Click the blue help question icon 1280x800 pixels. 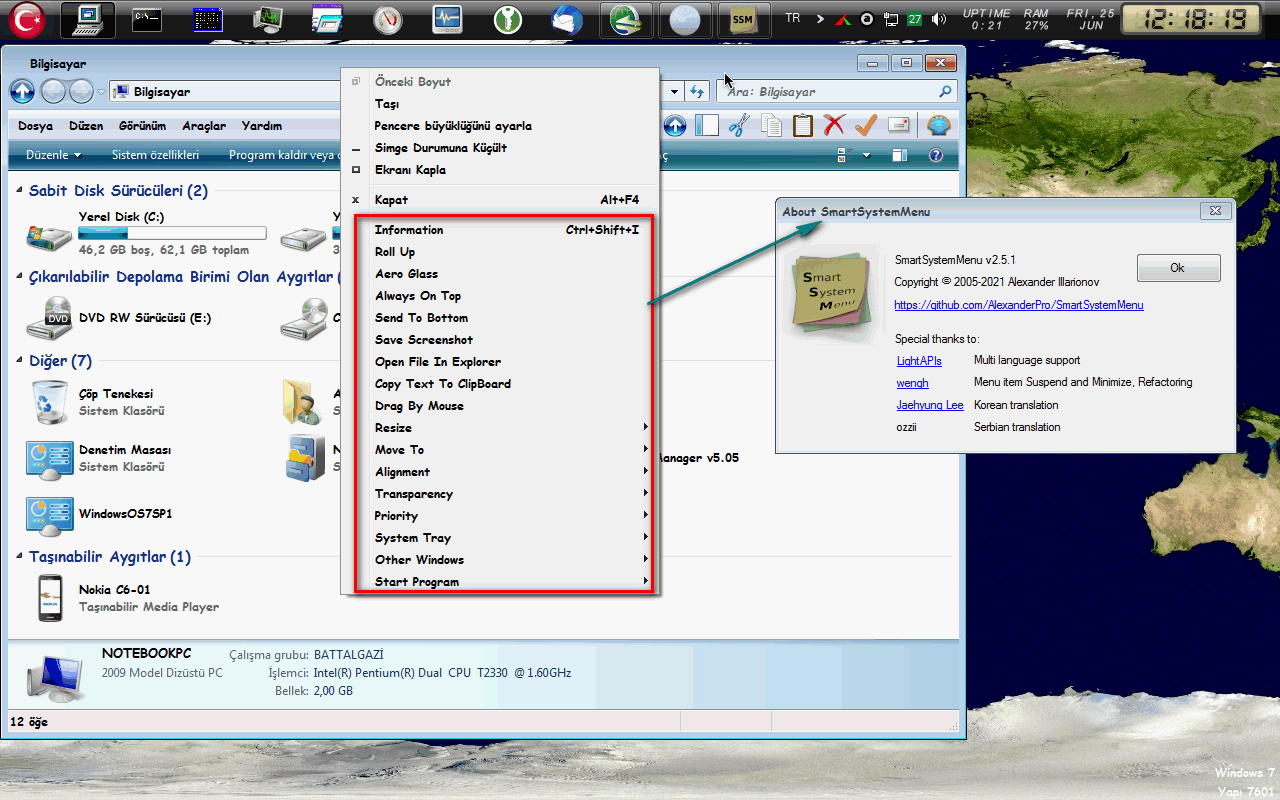936,155
